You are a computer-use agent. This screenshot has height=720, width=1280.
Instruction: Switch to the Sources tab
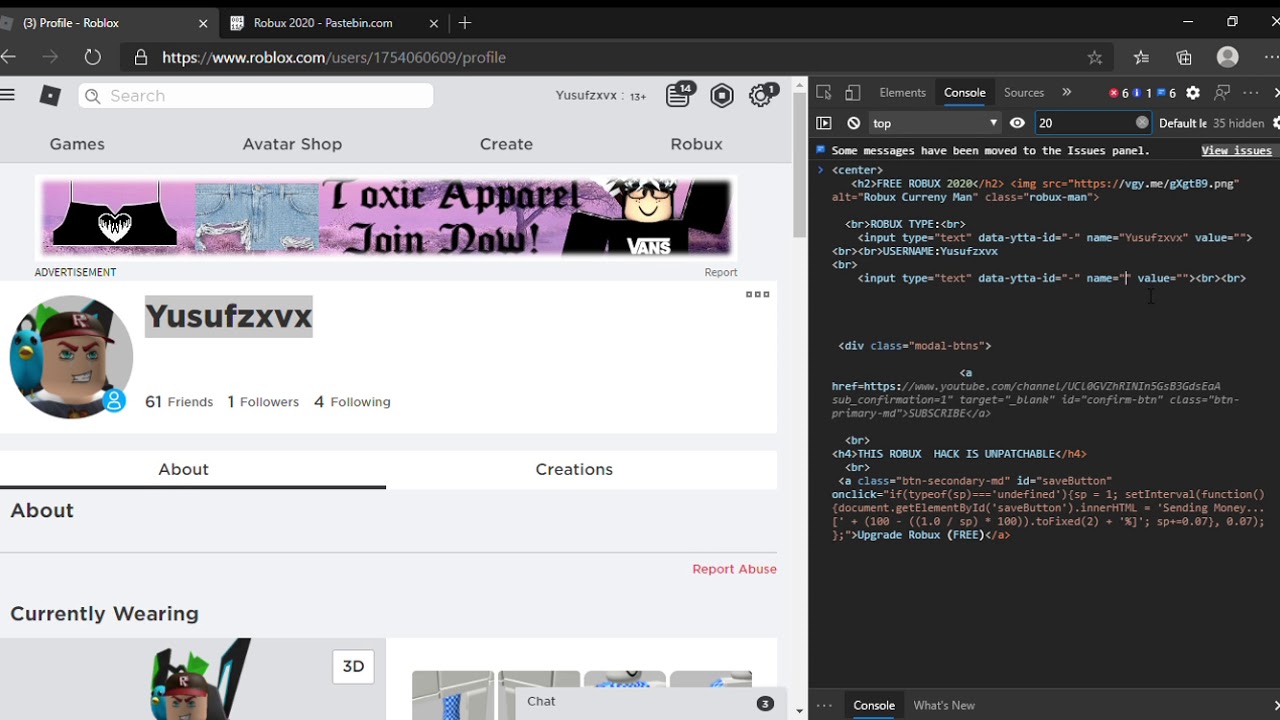tap(1024, 92)
